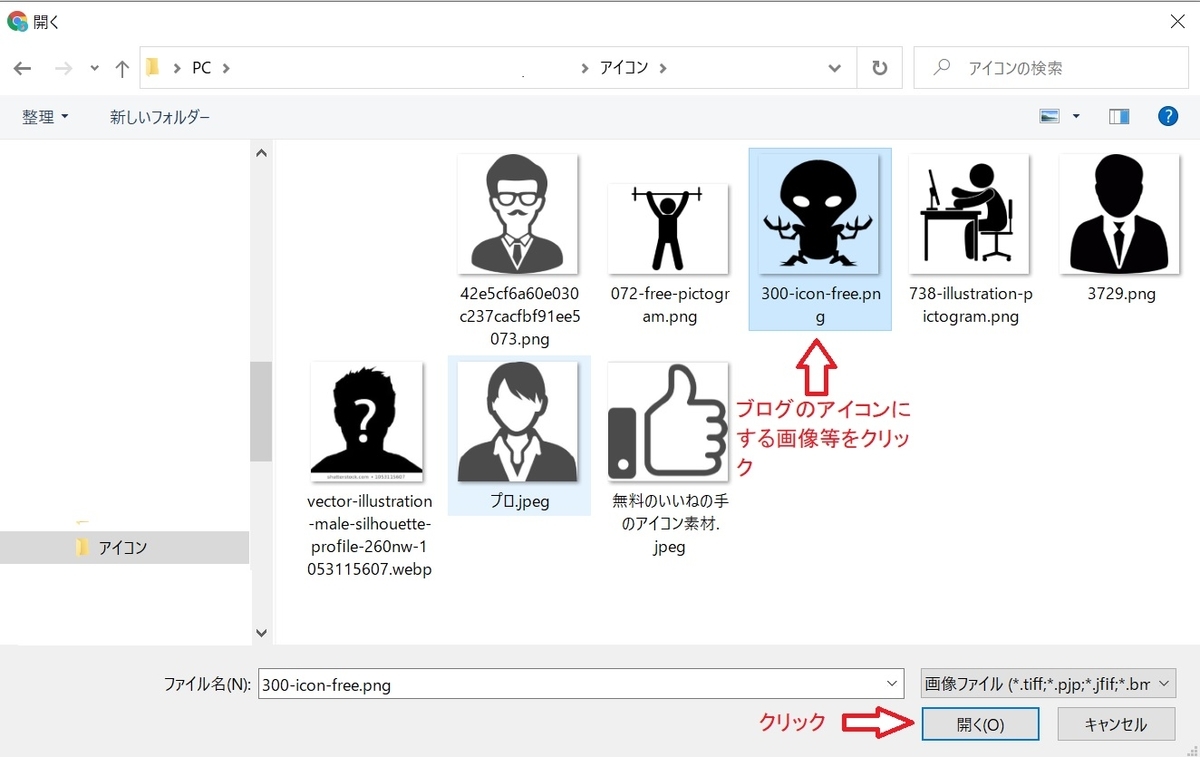1200x757 pixels.
Task: Click PC in the breadcrumb path
Action: (x=201, y=67)
